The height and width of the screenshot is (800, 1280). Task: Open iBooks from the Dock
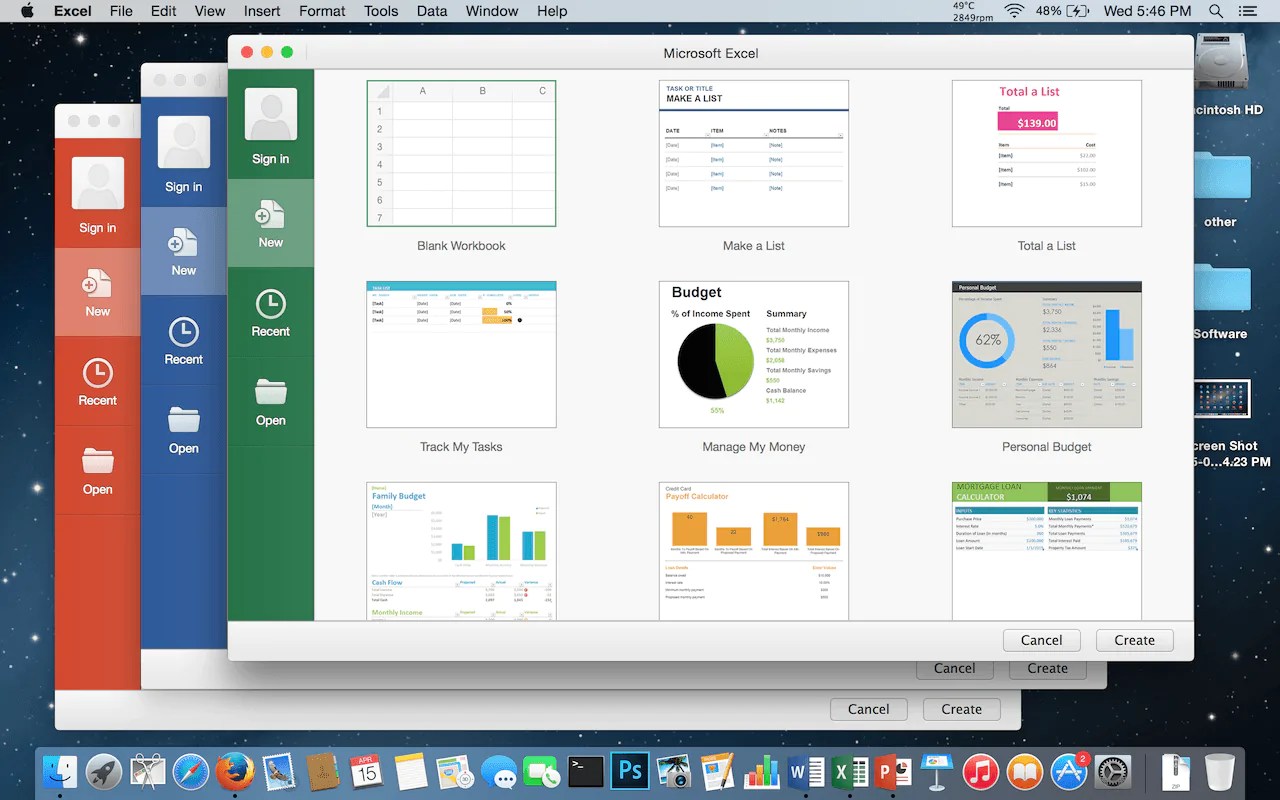click(x=1025, y=772)
